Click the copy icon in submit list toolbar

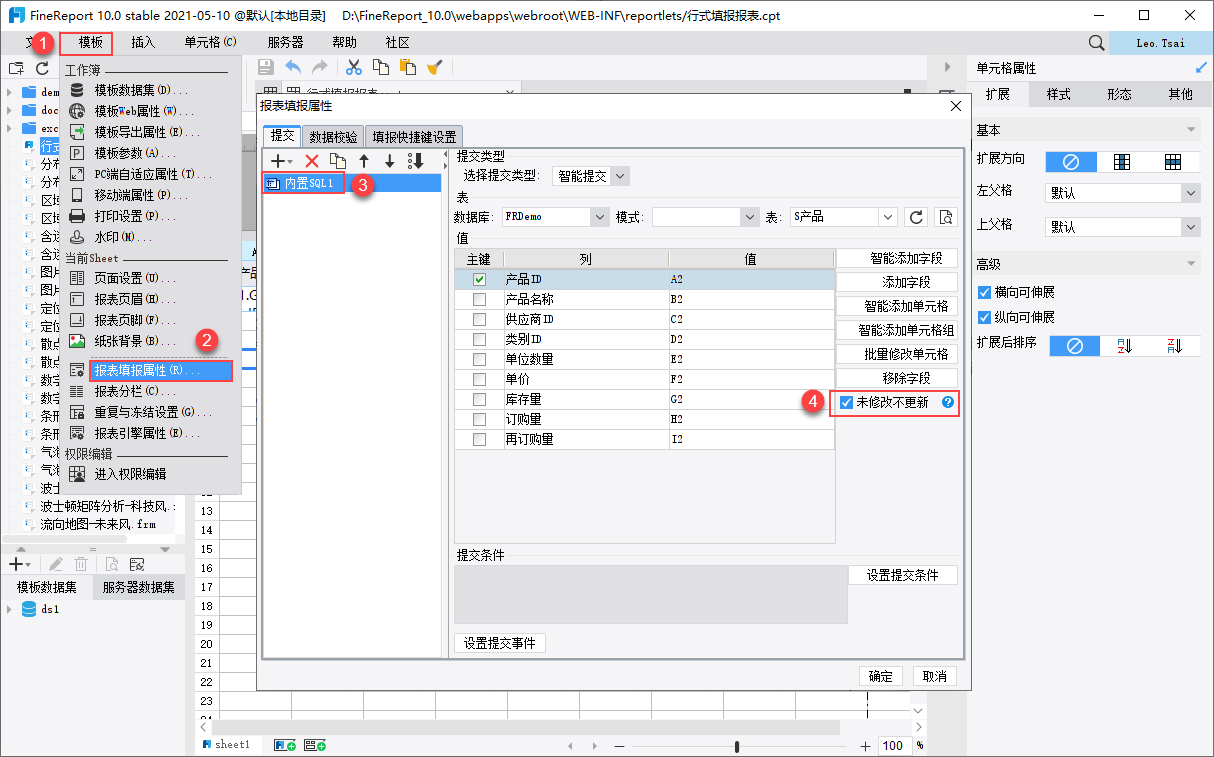338,161
